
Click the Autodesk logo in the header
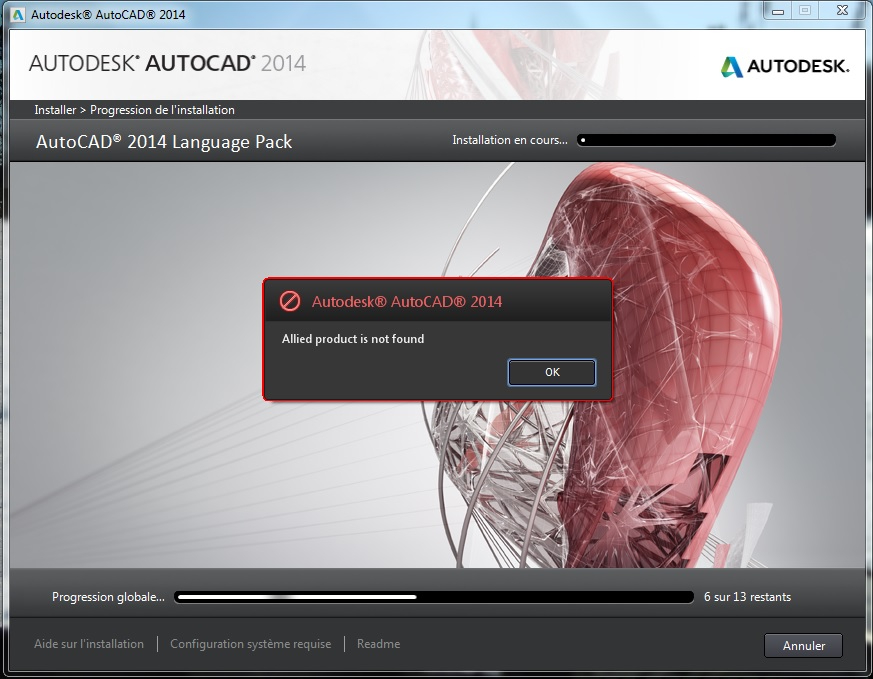784,67
